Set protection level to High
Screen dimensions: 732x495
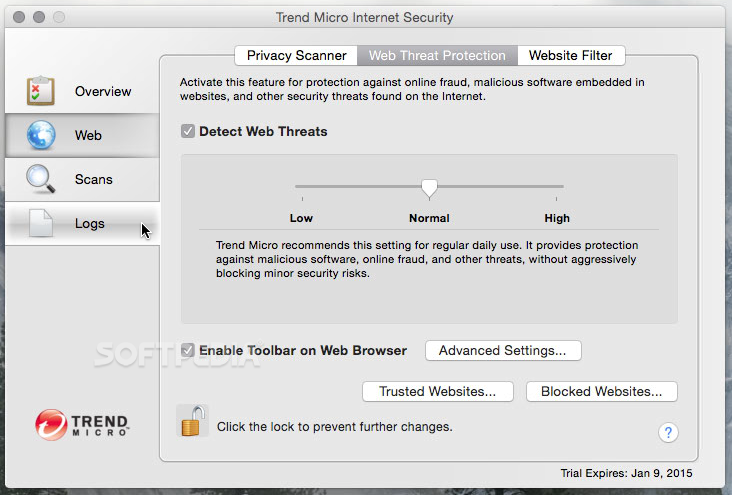tap(557, 218)
